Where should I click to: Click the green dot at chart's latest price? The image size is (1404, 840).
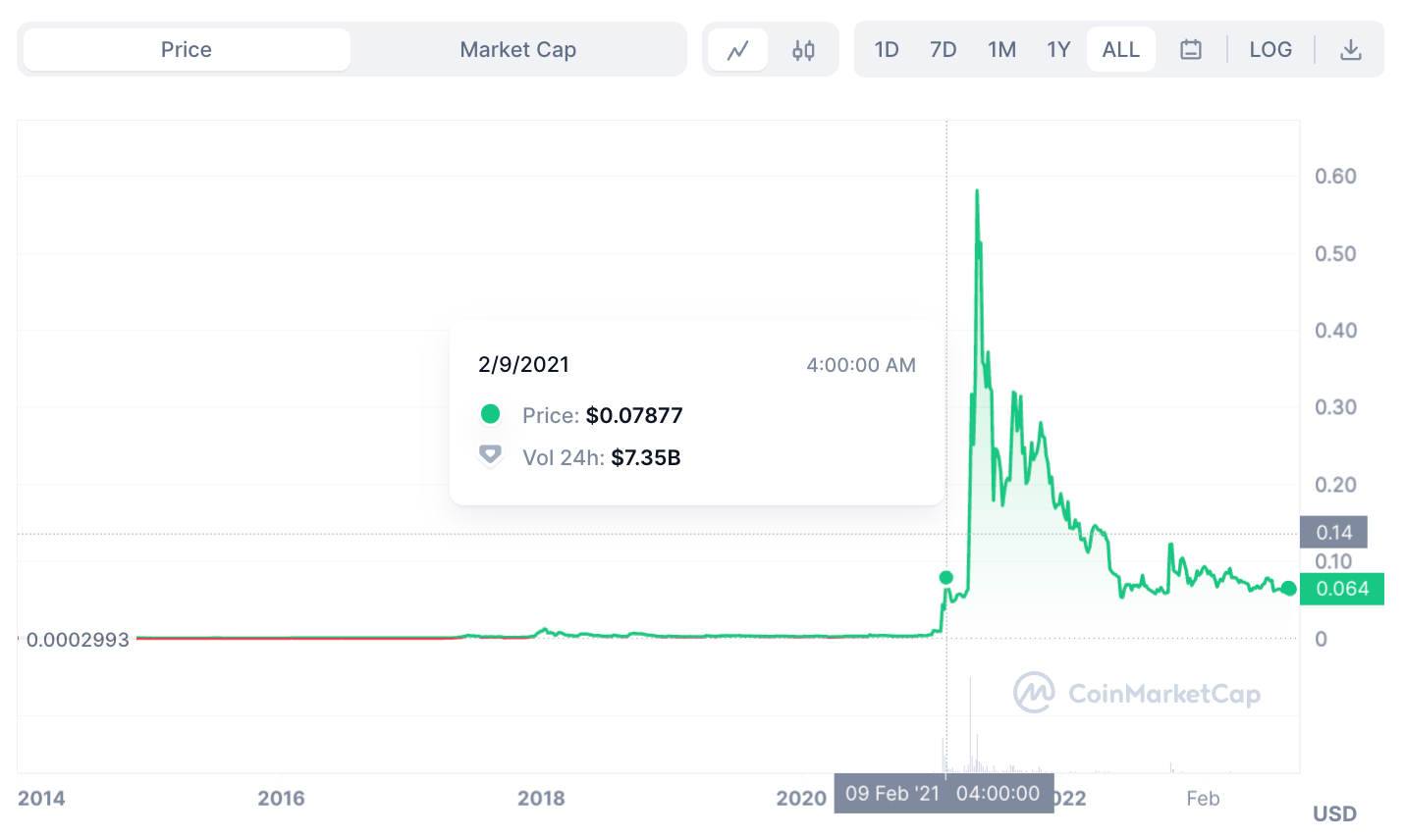[x=1289, y=589]
